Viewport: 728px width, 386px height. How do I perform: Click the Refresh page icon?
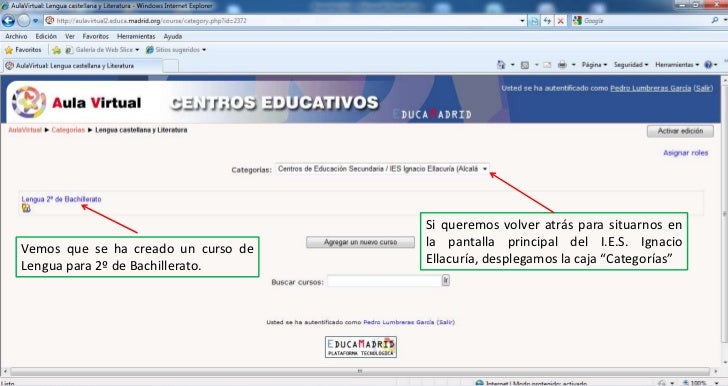click(x=547, y=21)
